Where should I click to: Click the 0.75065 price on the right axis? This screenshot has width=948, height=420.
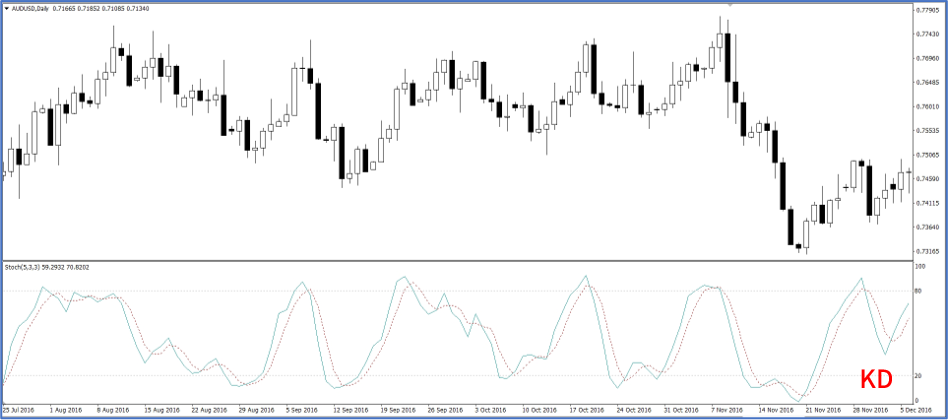pos(927,155)
